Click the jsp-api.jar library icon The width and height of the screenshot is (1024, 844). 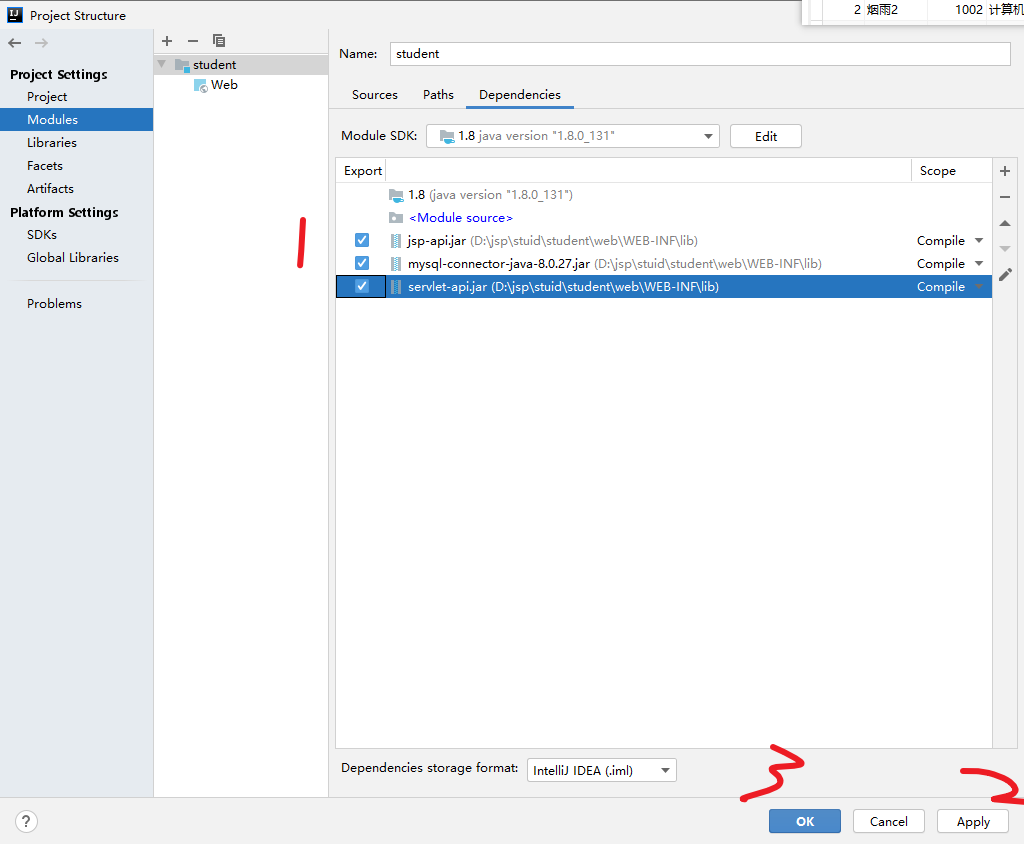(396, 241)
